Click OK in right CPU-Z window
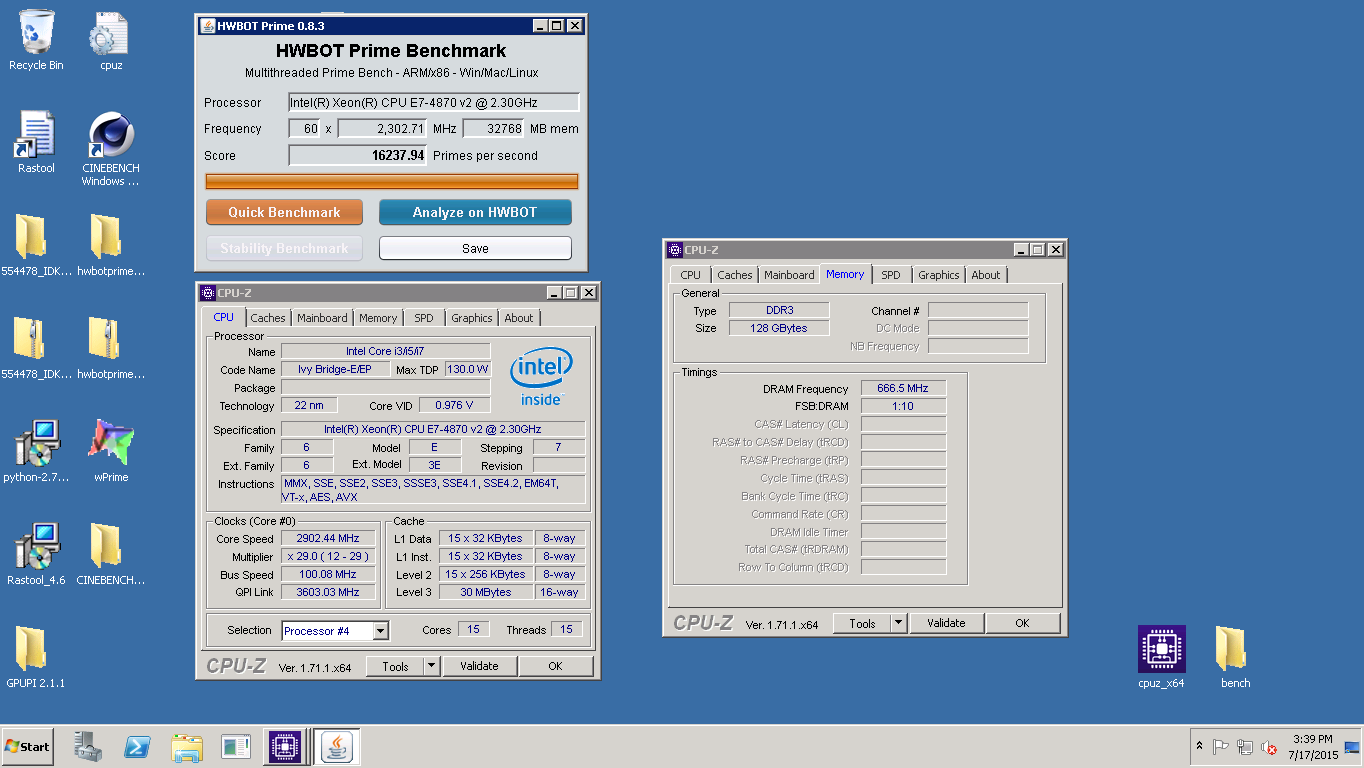This screenshot has height=768, width=1364. pos(1022,623)
